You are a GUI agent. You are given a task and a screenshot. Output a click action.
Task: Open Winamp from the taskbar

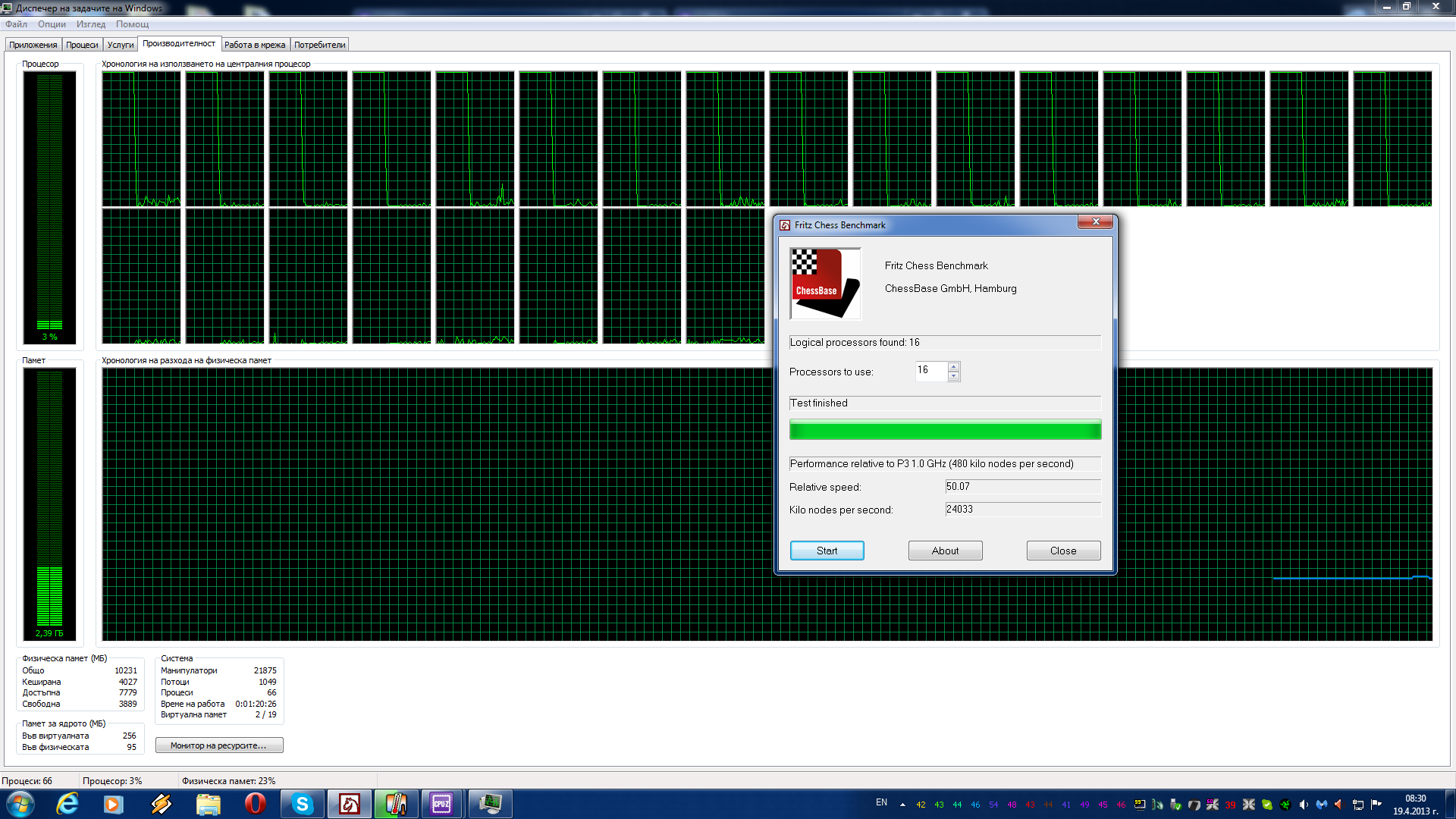(161, 804)
